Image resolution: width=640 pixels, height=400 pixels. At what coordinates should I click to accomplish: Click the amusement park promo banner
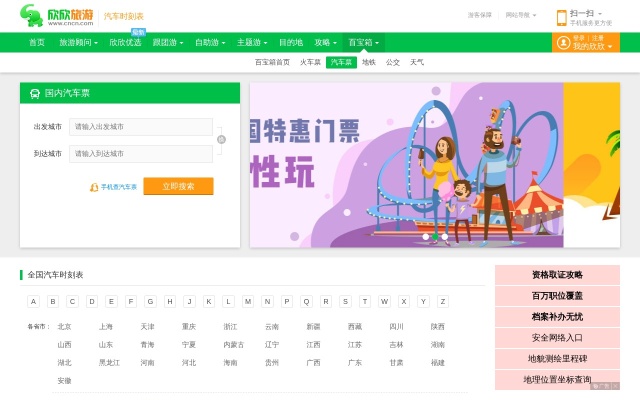pos(406,165)
